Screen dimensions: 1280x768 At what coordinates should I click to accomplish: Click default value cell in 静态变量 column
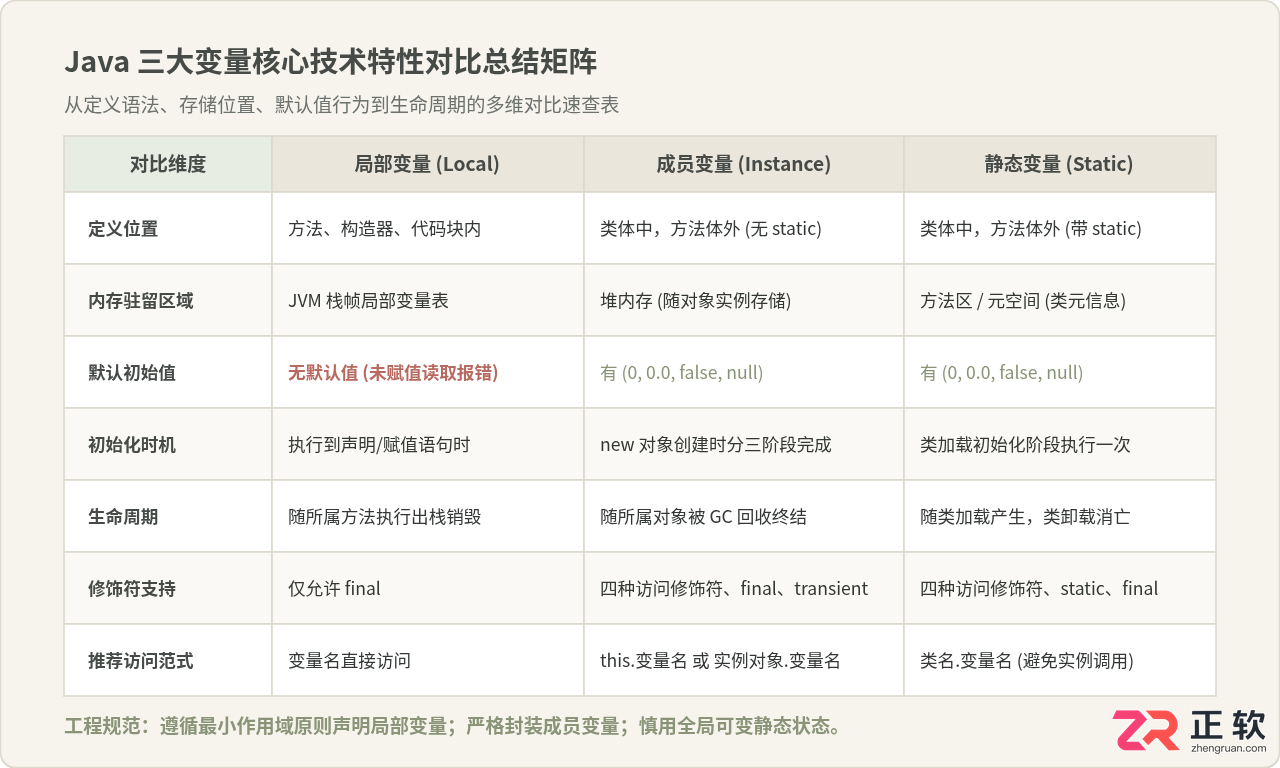pos(1060,373)
